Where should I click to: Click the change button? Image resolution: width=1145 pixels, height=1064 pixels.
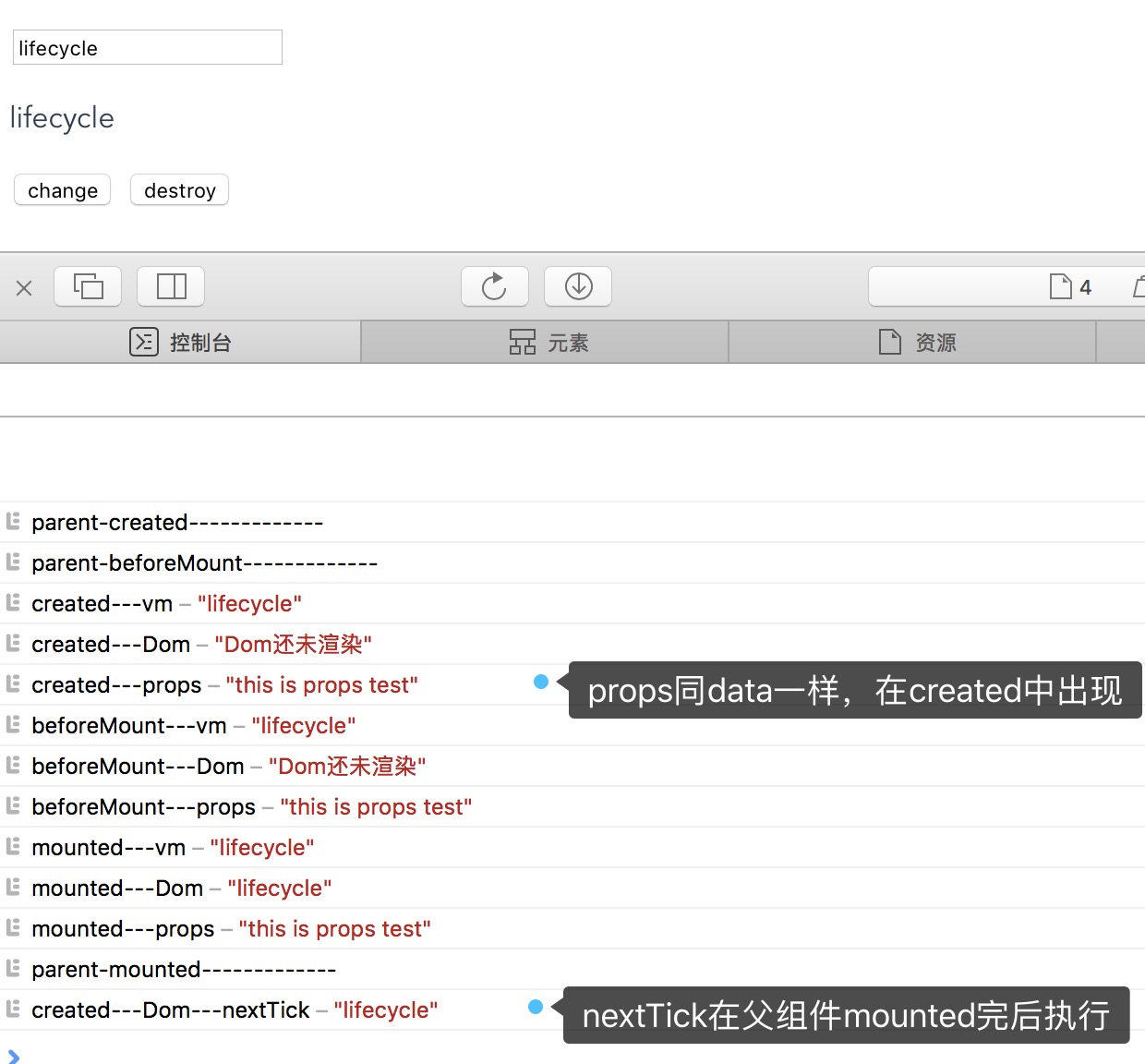coord(63,190)
